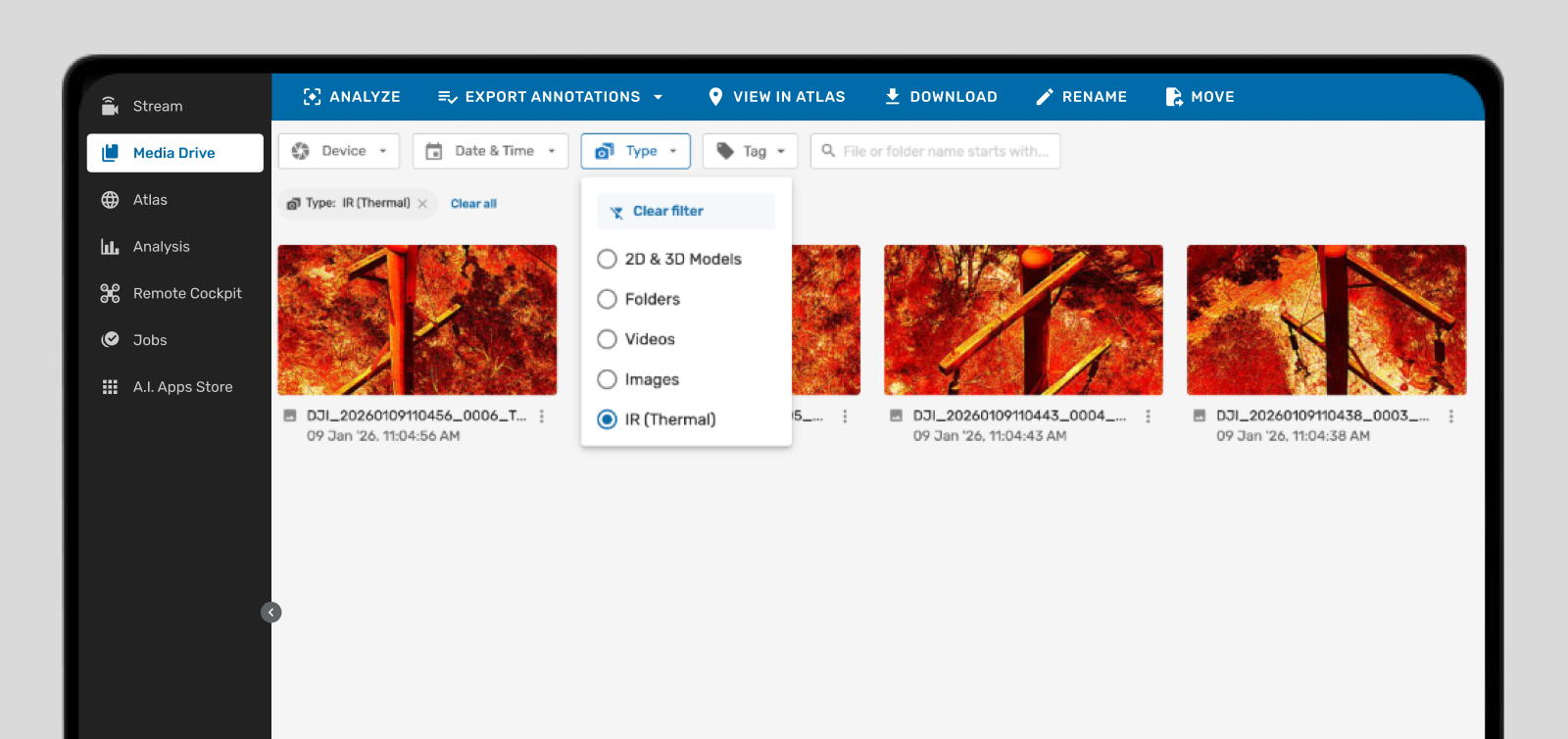Viewport: 1568px width, 739px height.
Task: Click image type icon beside DJI_20260109110443_0004
Action: coord(896,416)
